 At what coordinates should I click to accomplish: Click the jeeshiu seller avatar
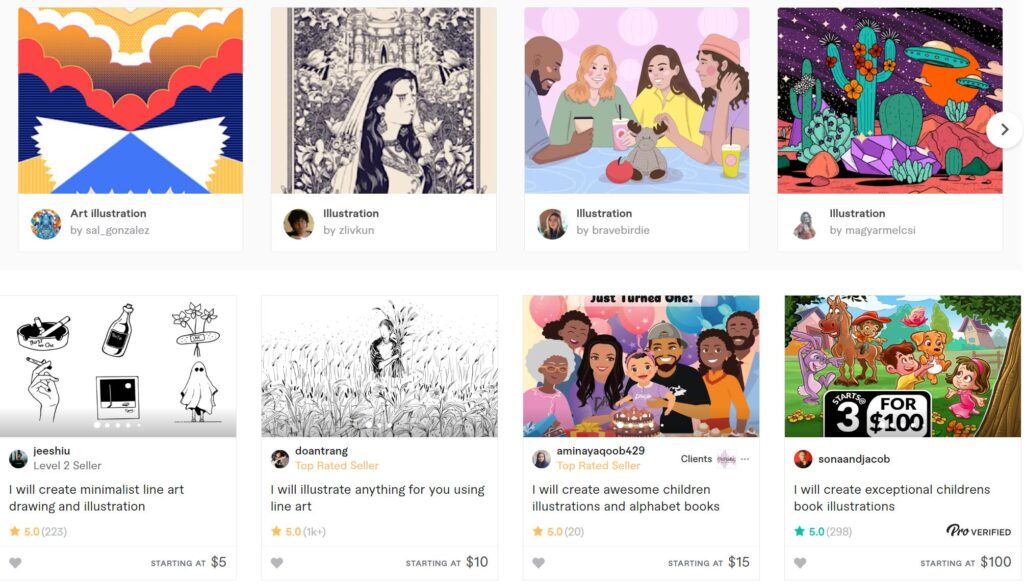click(18, 458)
